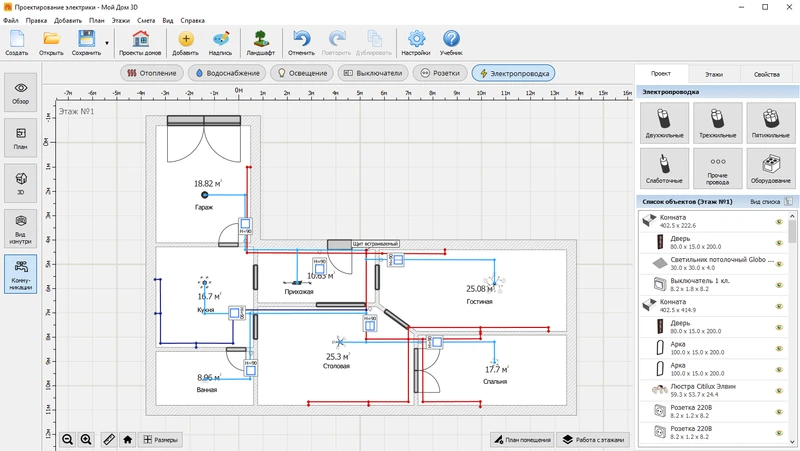The width and height of the screenshot is (800, 451).
Task: Switch to the Этажи panel tab
Action: (x=714, y=74)
